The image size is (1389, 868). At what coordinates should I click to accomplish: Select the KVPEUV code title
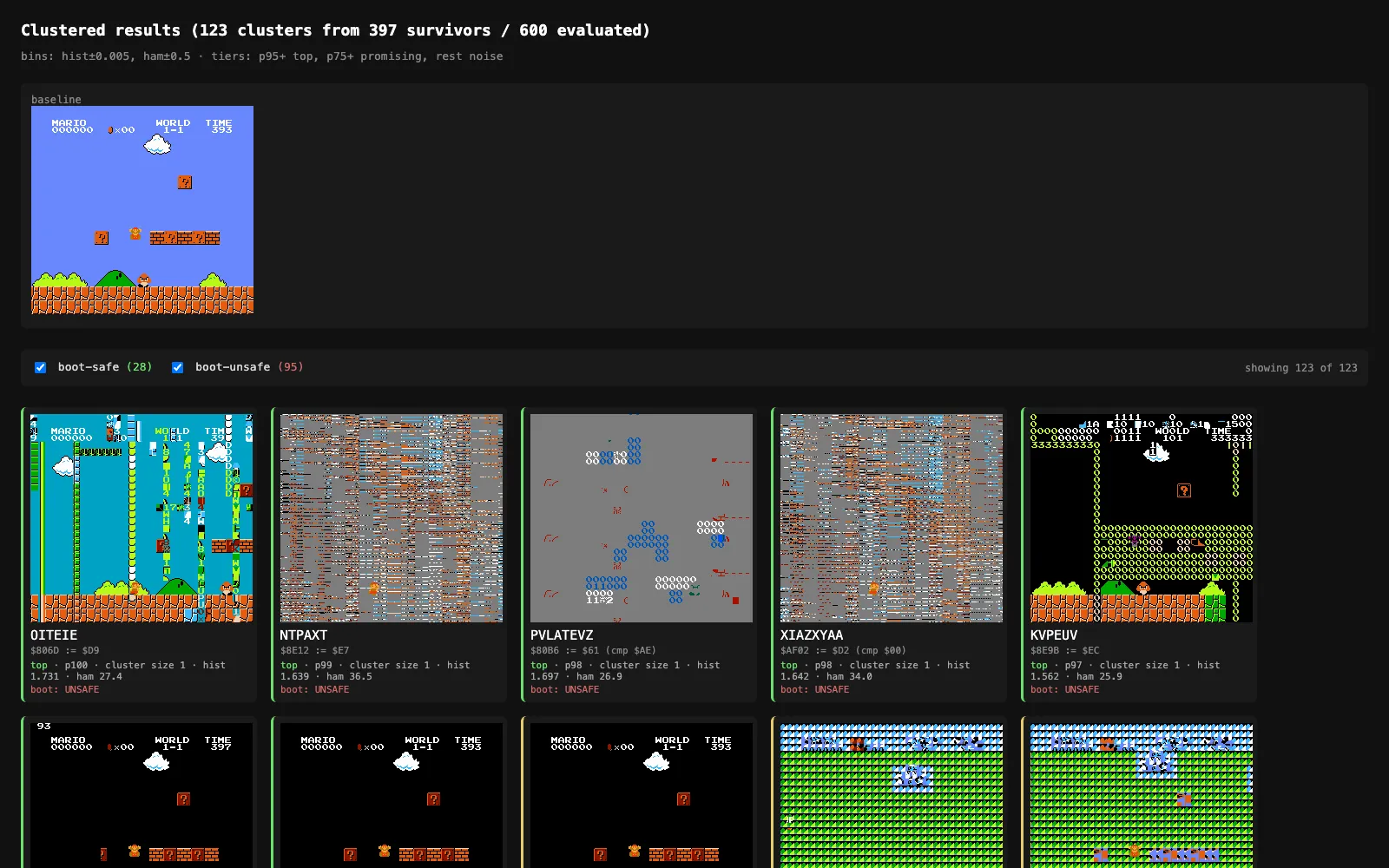click(1054, 635)
